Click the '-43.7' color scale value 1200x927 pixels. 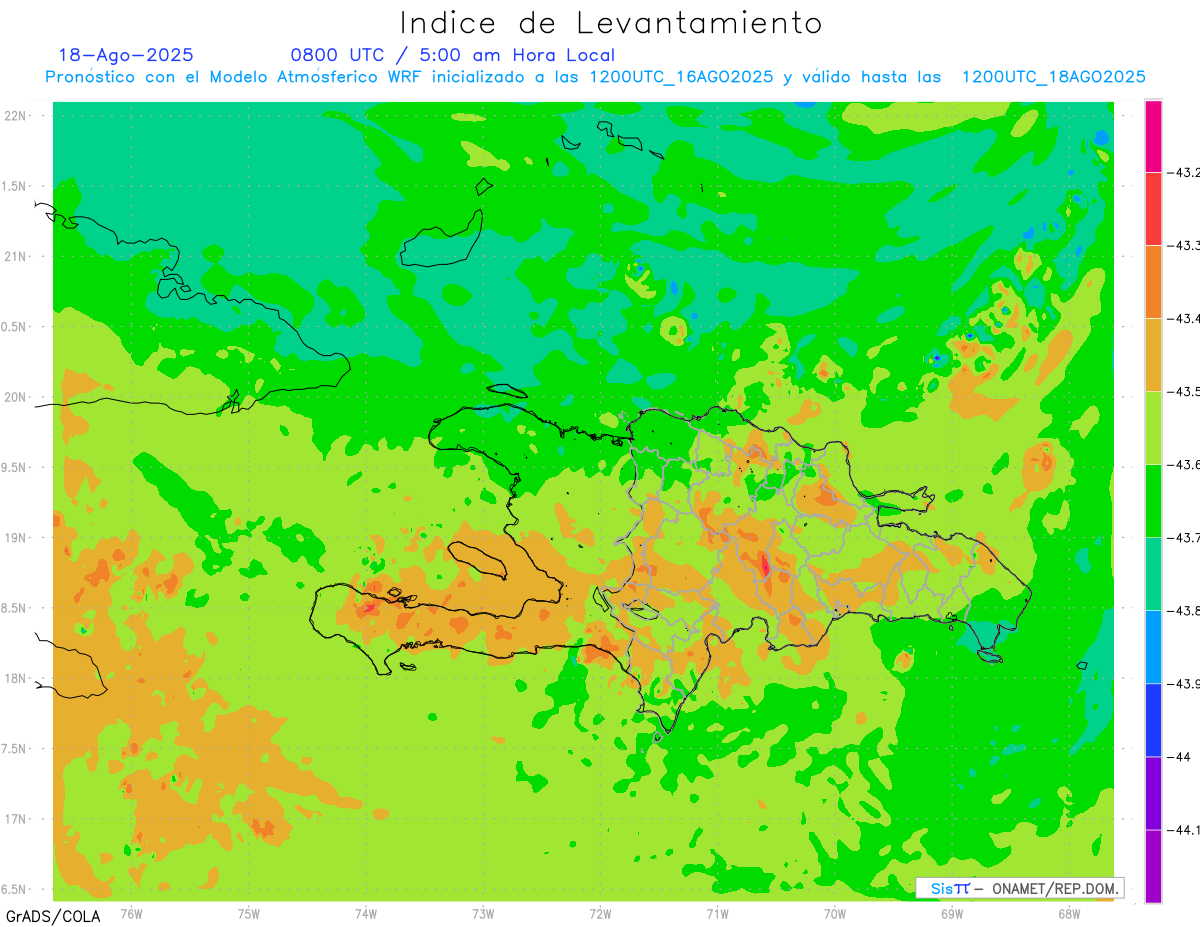pos(1182,538)
